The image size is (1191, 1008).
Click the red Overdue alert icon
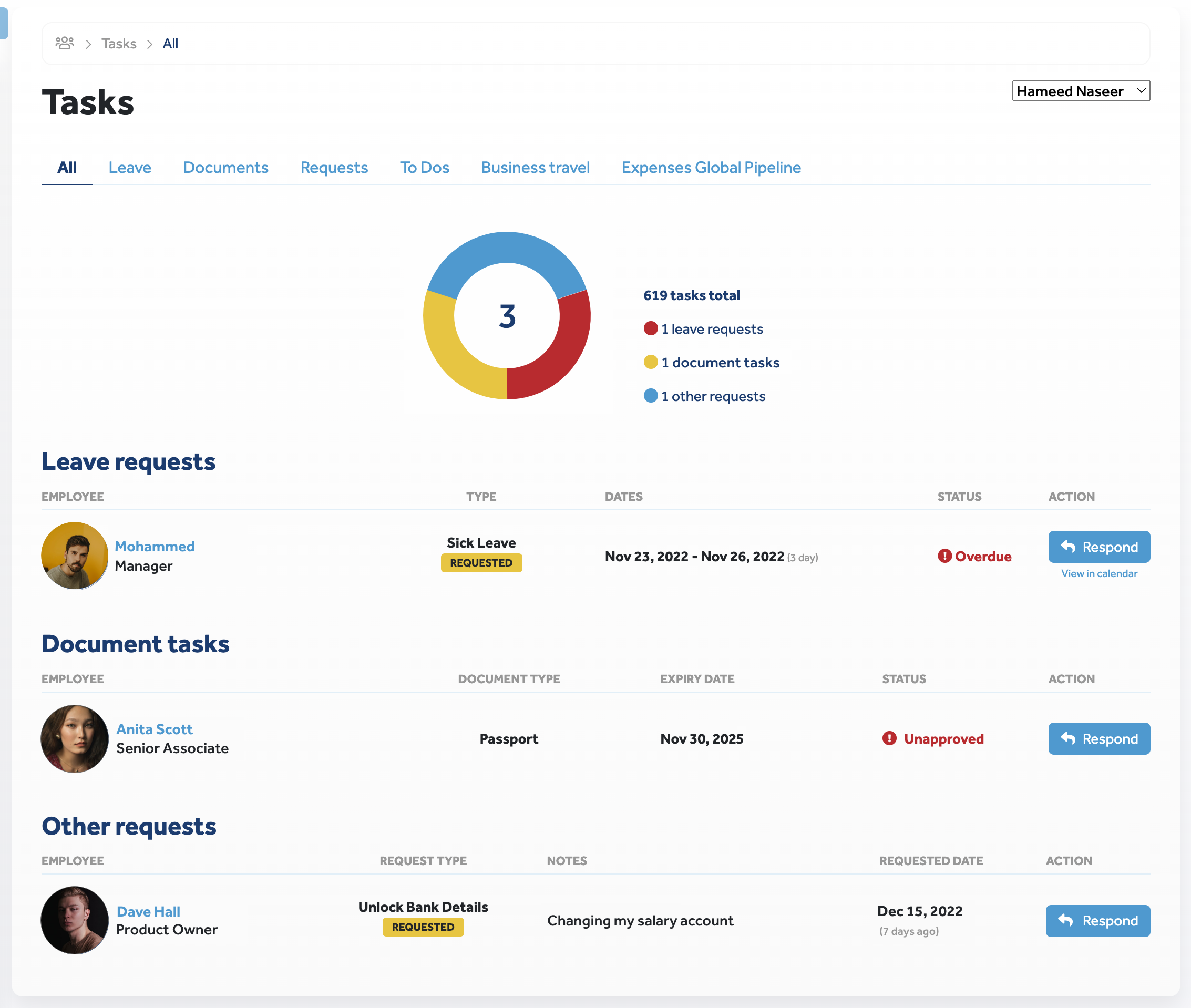coord(944,556)
